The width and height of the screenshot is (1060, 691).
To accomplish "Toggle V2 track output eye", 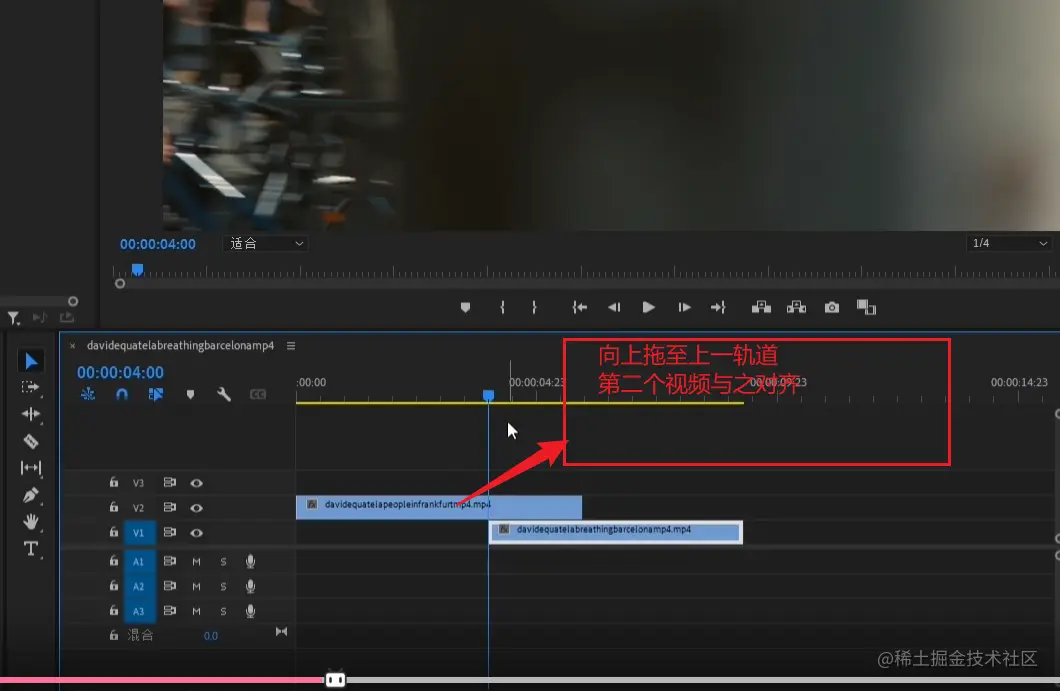I will coord(196,508).
